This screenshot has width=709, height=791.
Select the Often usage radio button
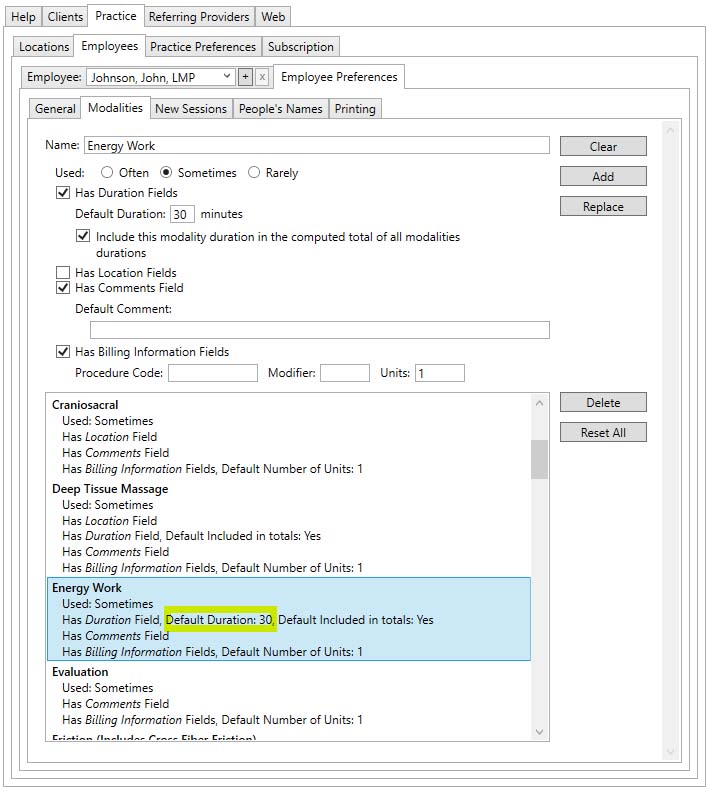tap(107, 173)
